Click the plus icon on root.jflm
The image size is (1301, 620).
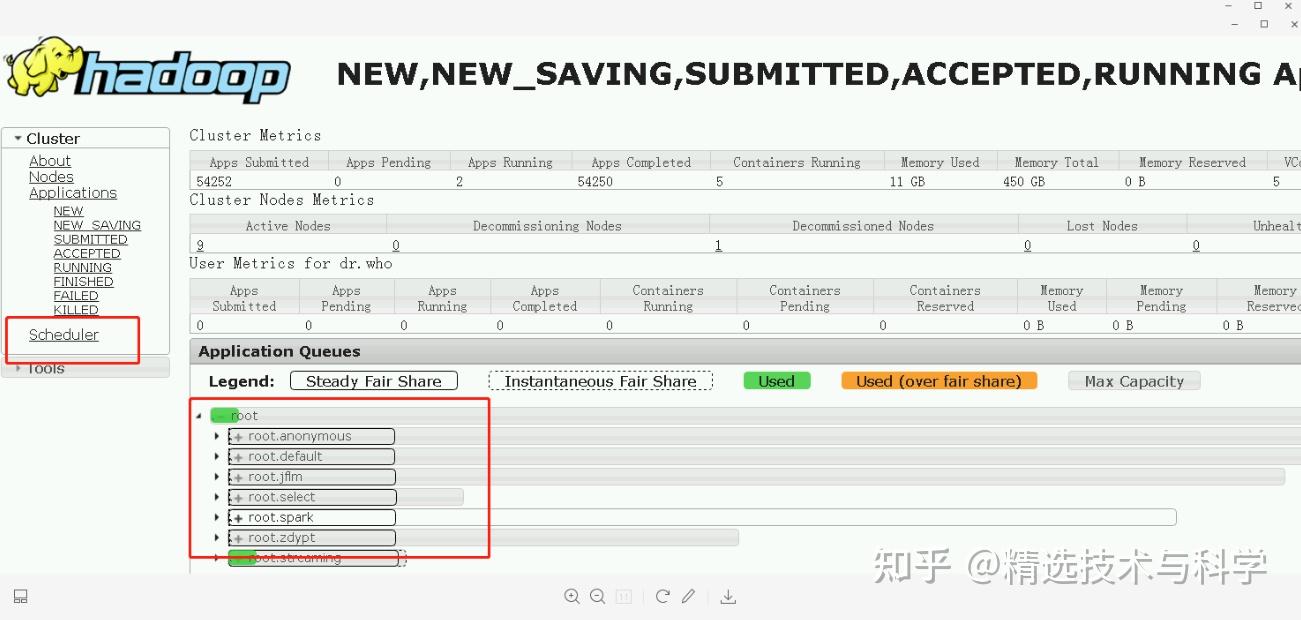(238, 477)
